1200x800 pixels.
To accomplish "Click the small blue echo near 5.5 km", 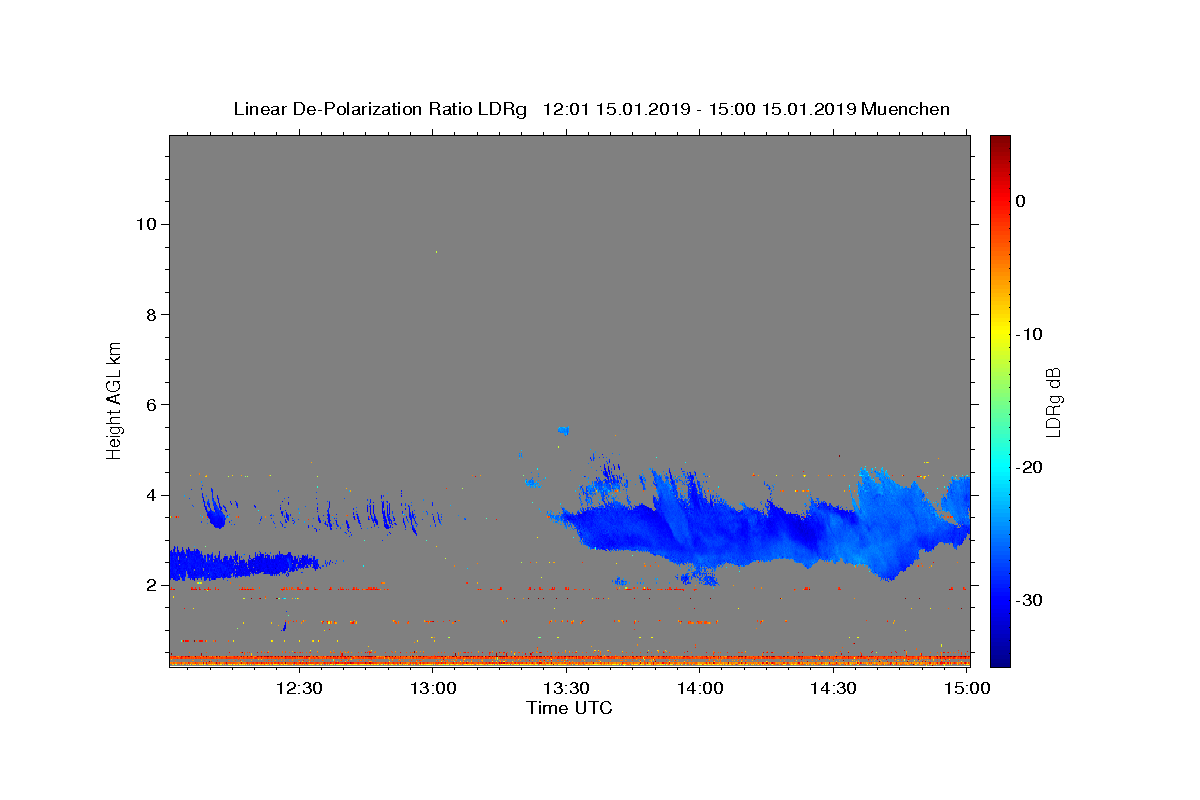I will coord(564,430).
